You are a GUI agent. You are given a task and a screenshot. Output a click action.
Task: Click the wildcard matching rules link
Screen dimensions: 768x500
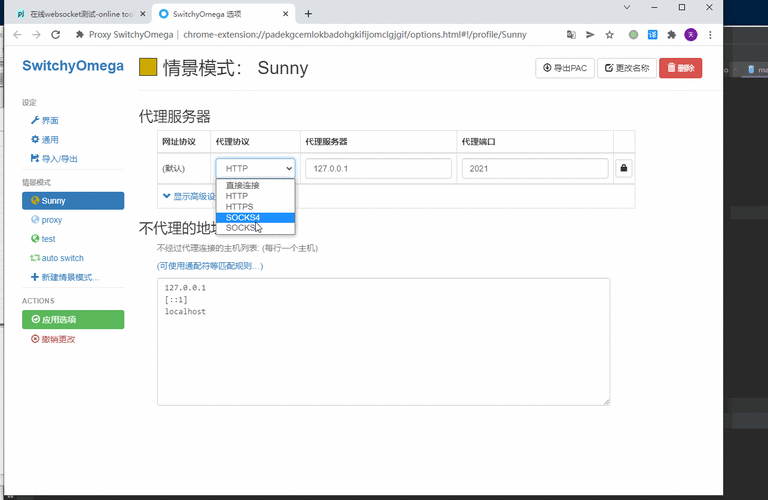(x=210, y=266)
